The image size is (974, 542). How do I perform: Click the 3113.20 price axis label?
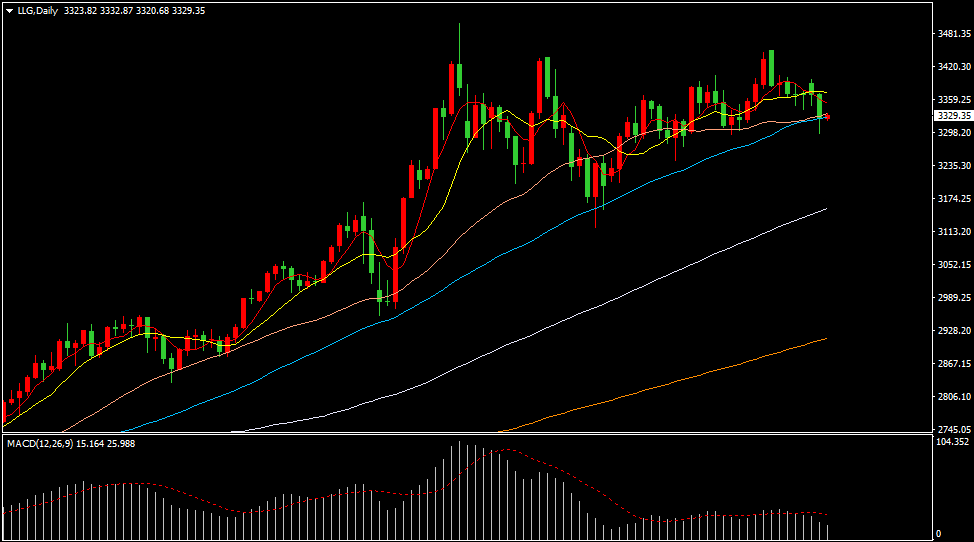point(954,232)
